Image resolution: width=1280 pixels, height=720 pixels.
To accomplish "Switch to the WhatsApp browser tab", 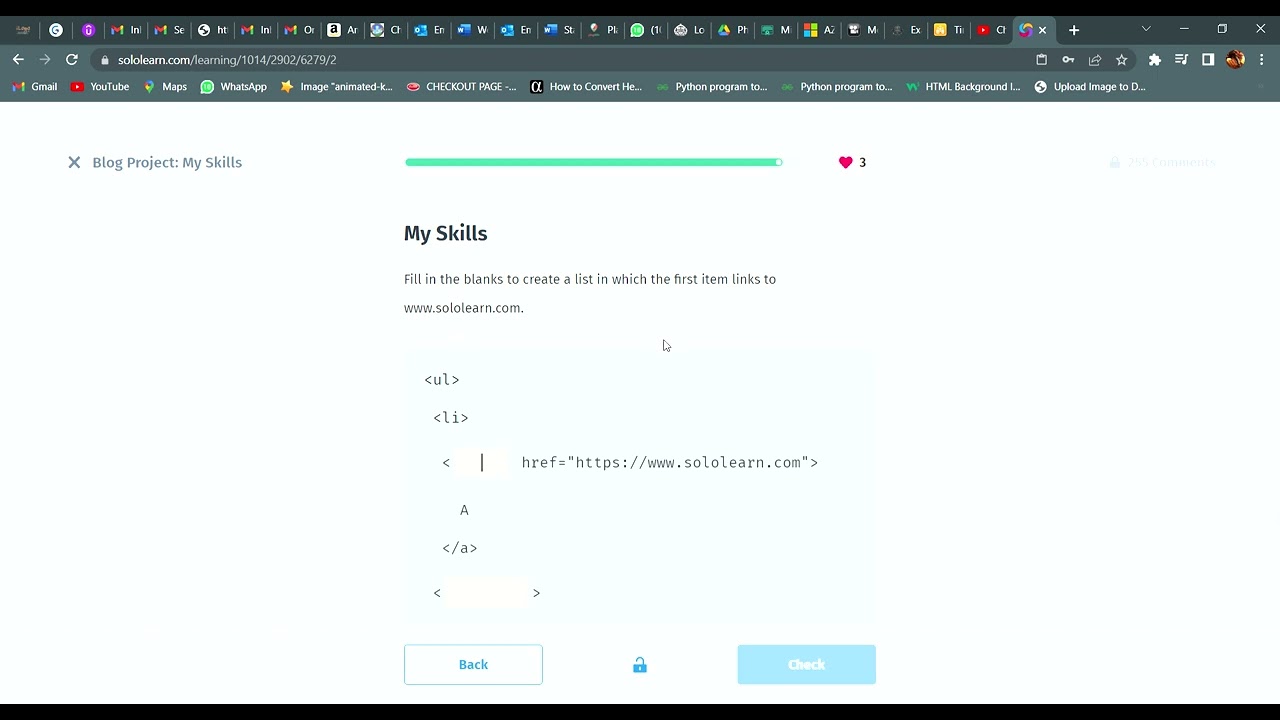I will point(645,30).
